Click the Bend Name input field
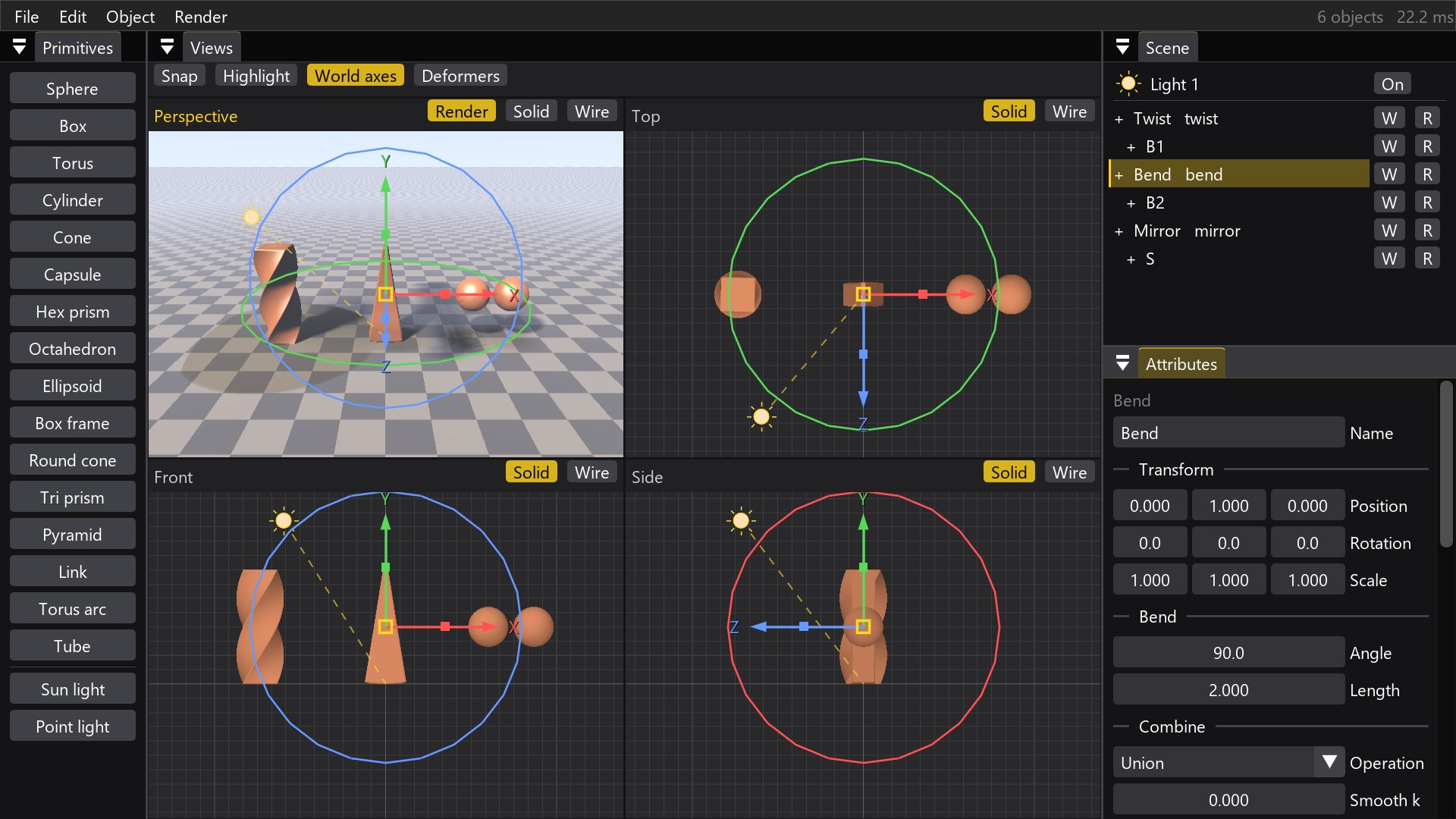The width and height of the screenshot is (1456, 819). click(1228, 433)
